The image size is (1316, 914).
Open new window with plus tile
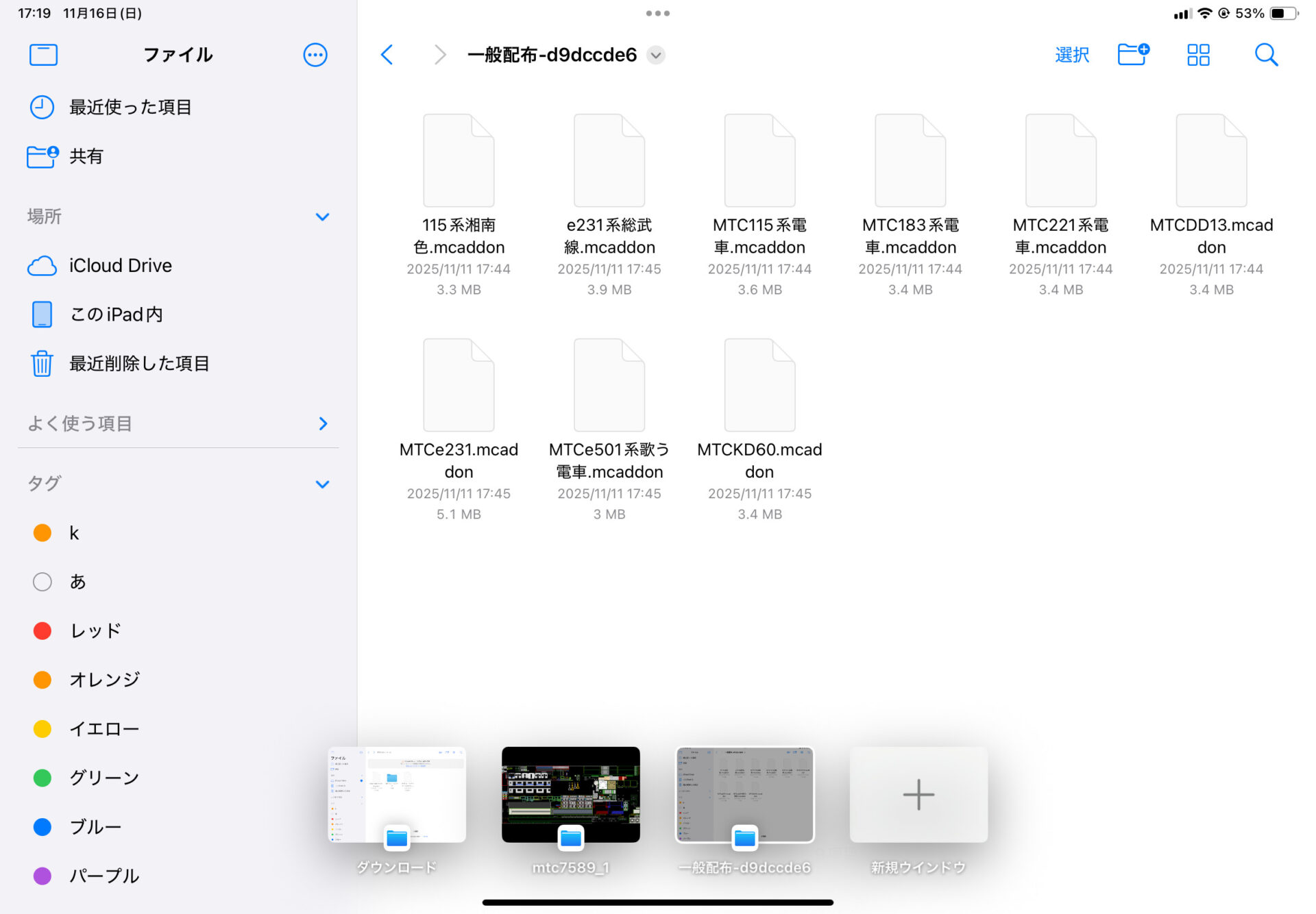click(918, 795)
